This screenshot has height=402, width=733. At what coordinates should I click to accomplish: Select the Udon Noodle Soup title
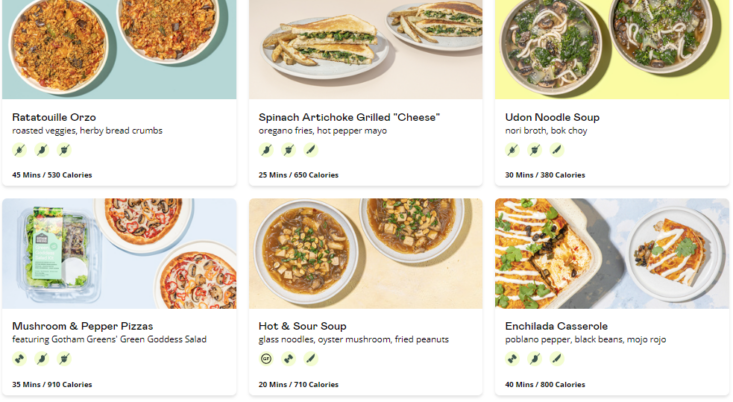click(x=552, y=117)
